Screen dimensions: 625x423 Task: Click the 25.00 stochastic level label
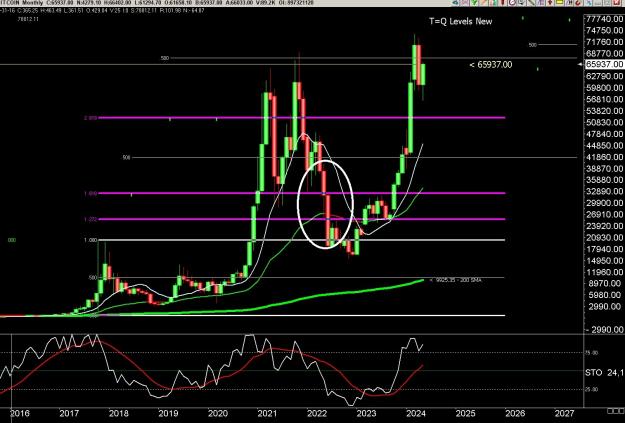pyautogui.click(x=592, y=390)
